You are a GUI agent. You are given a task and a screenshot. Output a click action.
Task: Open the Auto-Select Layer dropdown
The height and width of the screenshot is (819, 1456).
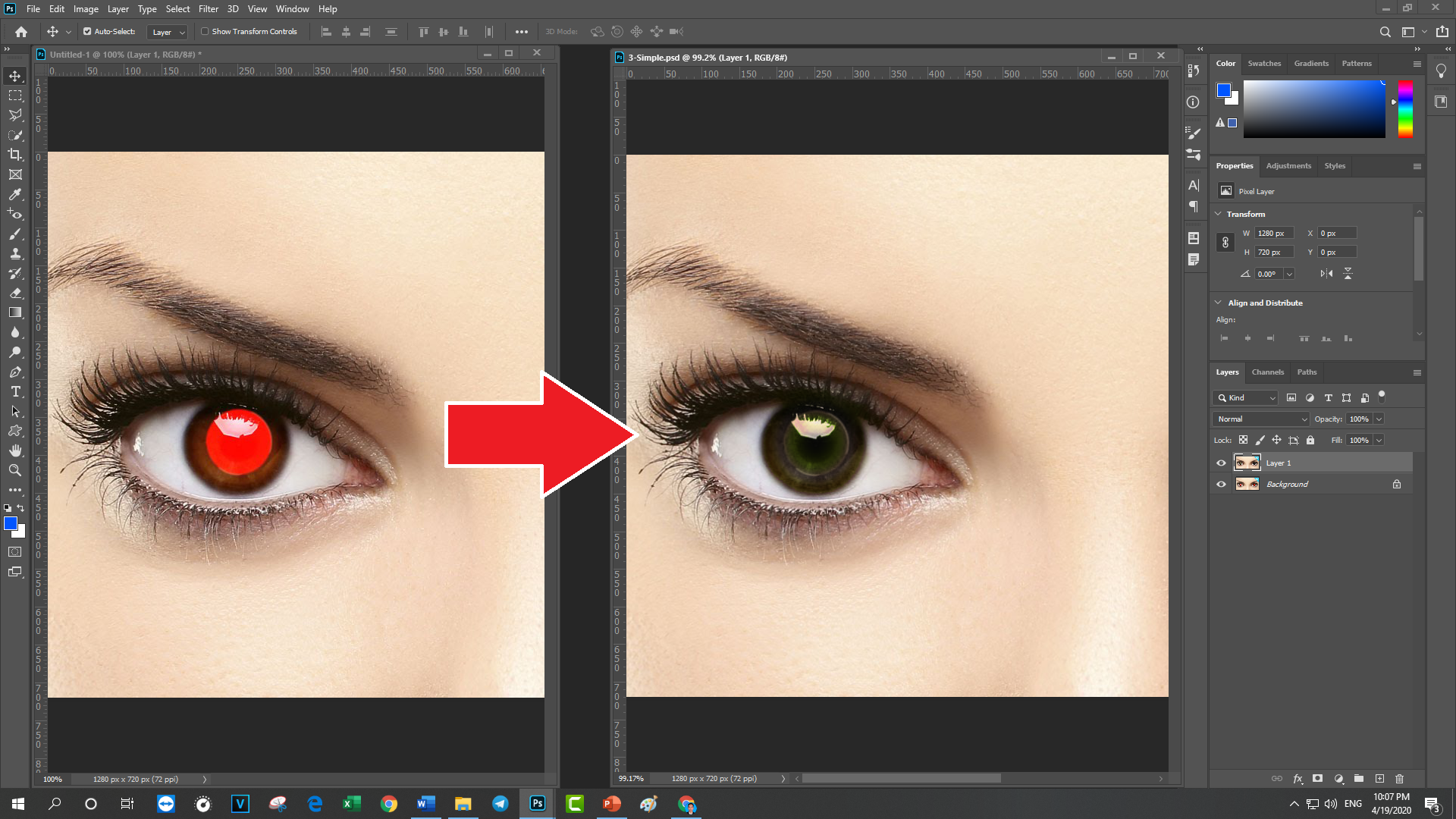(168, 32)
